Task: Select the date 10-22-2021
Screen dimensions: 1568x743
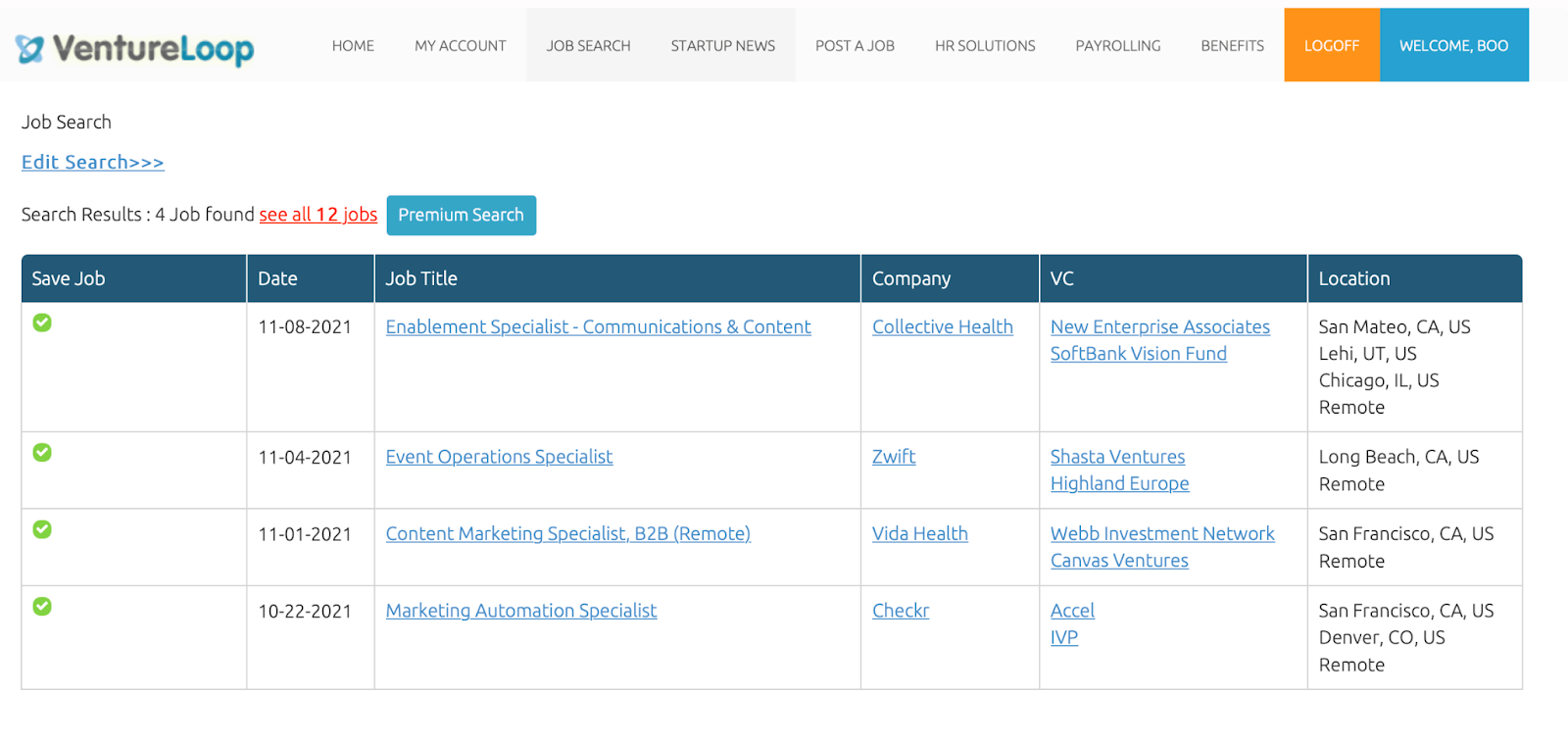Action: 305,612
